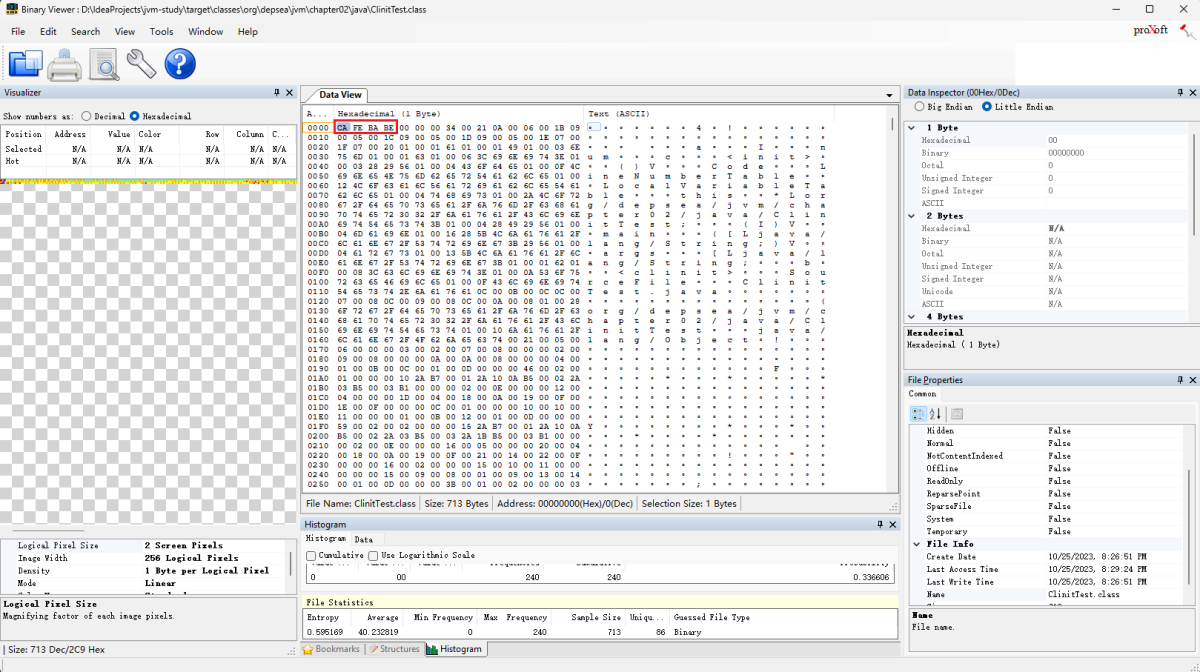Click the Guessed File Type column header
Screen dimensions: 1200x672
(711, 617)
